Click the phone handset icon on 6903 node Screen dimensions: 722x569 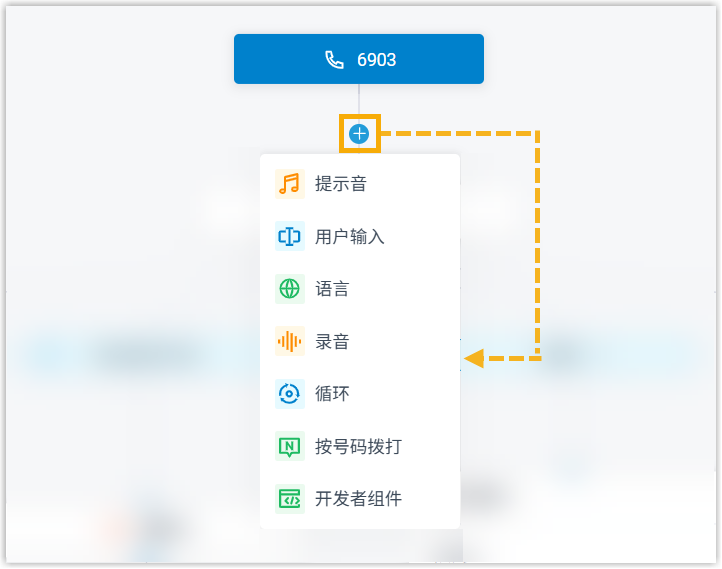tap(334, 60)
